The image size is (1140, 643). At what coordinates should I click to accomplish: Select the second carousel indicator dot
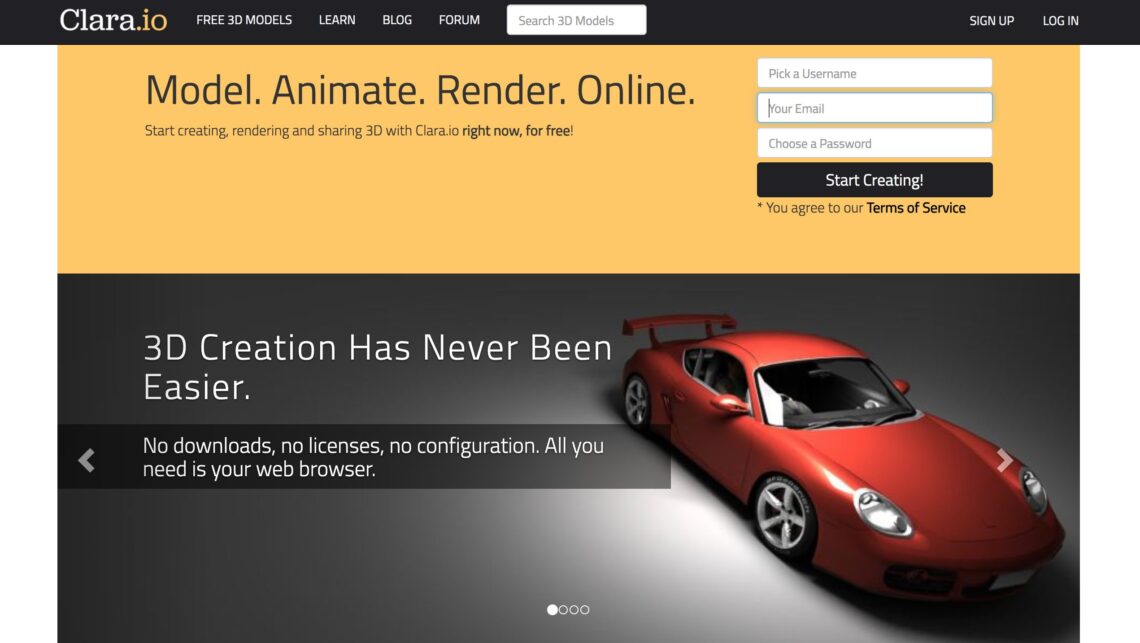563,609
